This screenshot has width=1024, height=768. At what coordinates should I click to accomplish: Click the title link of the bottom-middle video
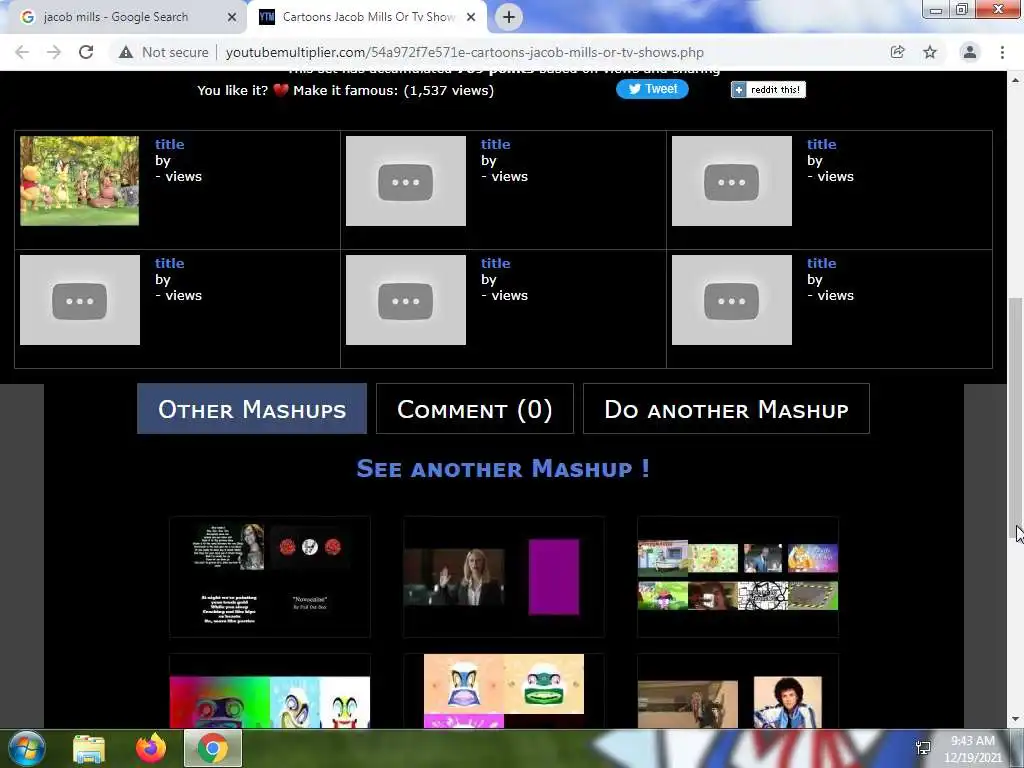click(x=496, y=263)
